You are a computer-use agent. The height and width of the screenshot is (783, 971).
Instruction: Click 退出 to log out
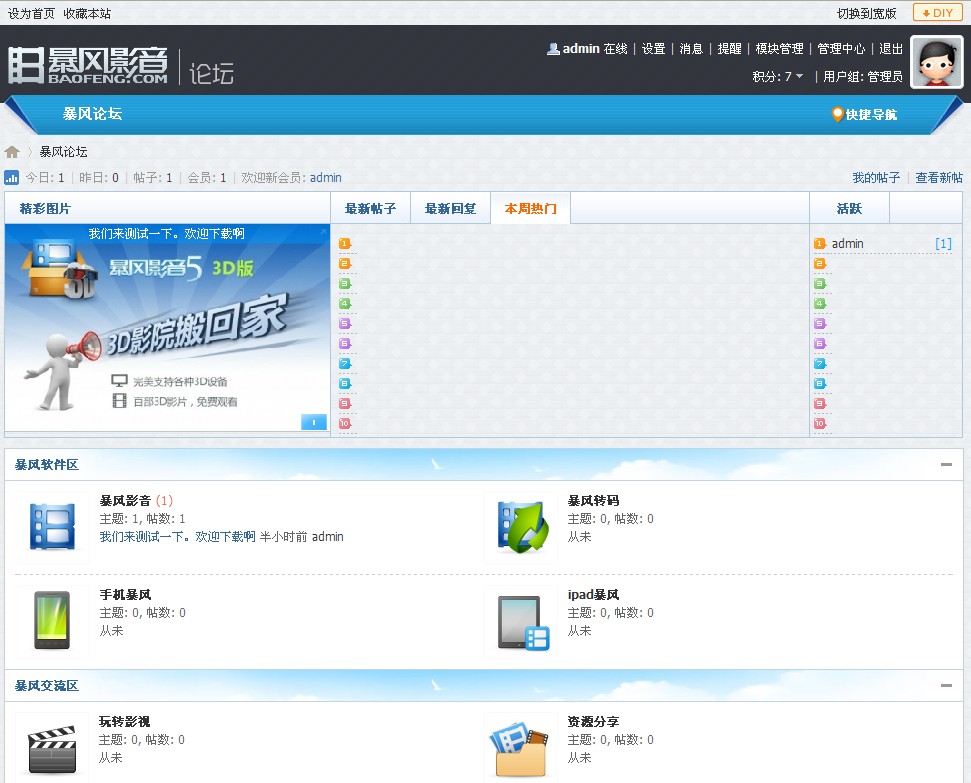pyautogui.click(x=891, y=48)
